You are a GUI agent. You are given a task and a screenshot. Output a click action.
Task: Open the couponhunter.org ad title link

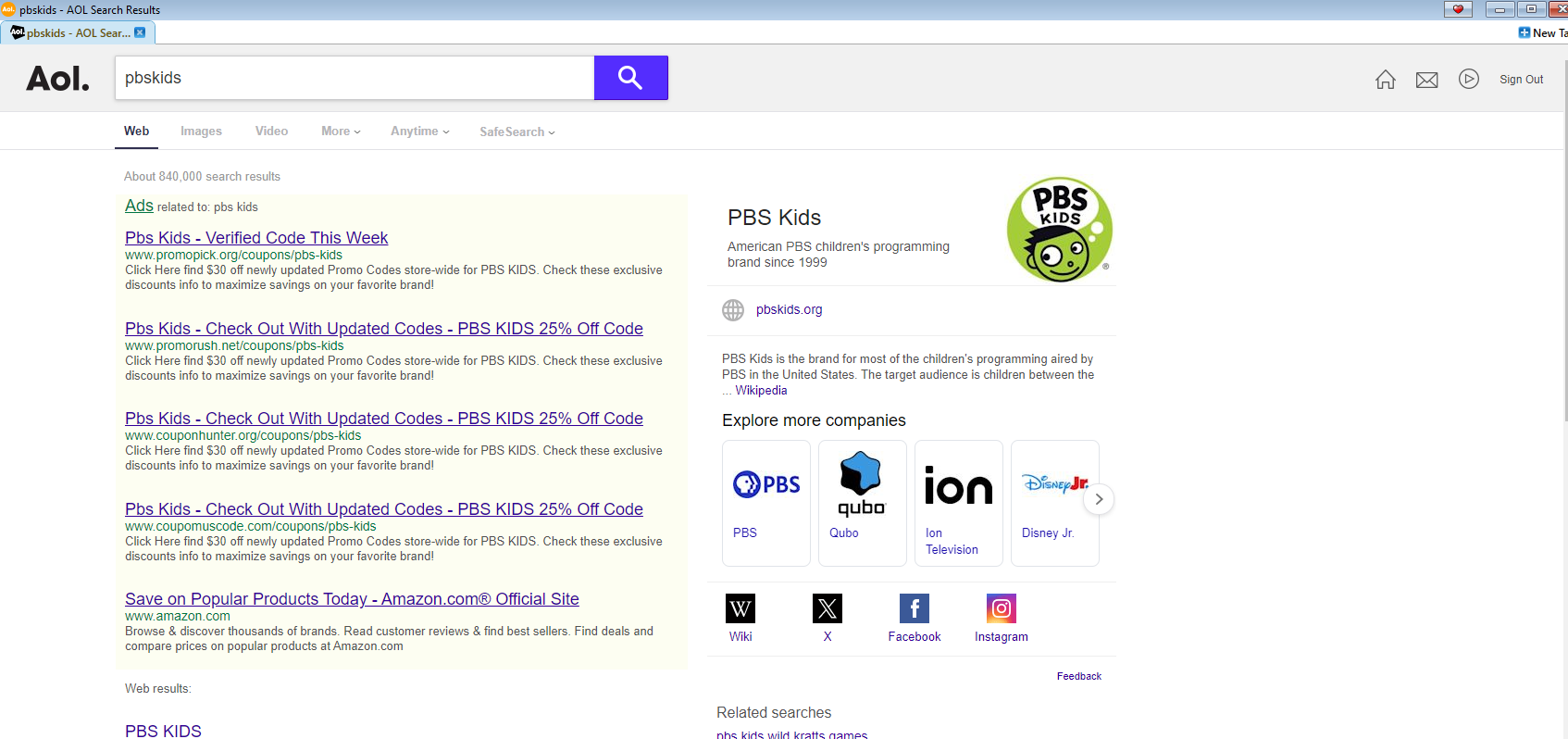pos(384,419)
